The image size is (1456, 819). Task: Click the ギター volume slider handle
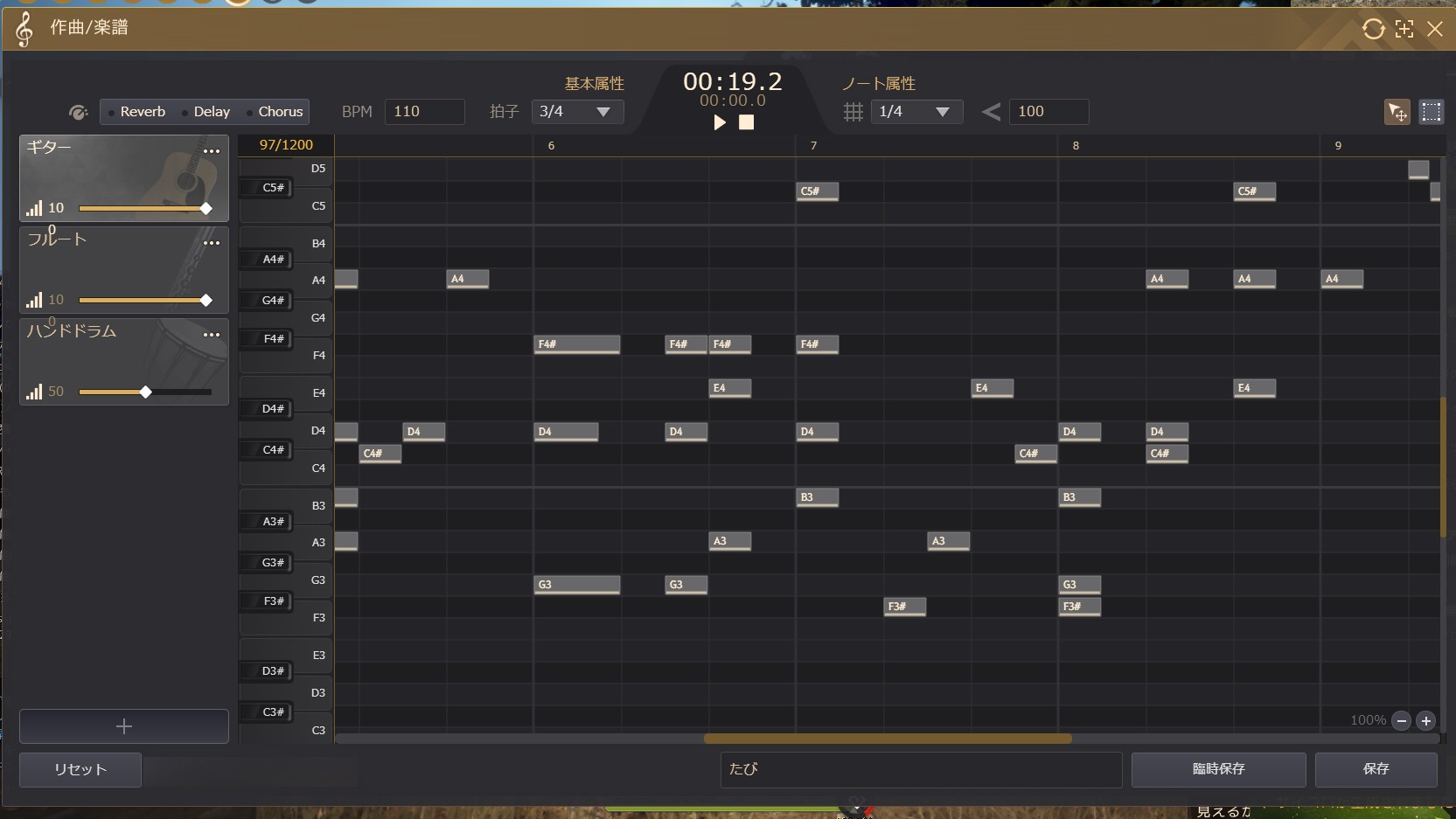pos(206,208)
